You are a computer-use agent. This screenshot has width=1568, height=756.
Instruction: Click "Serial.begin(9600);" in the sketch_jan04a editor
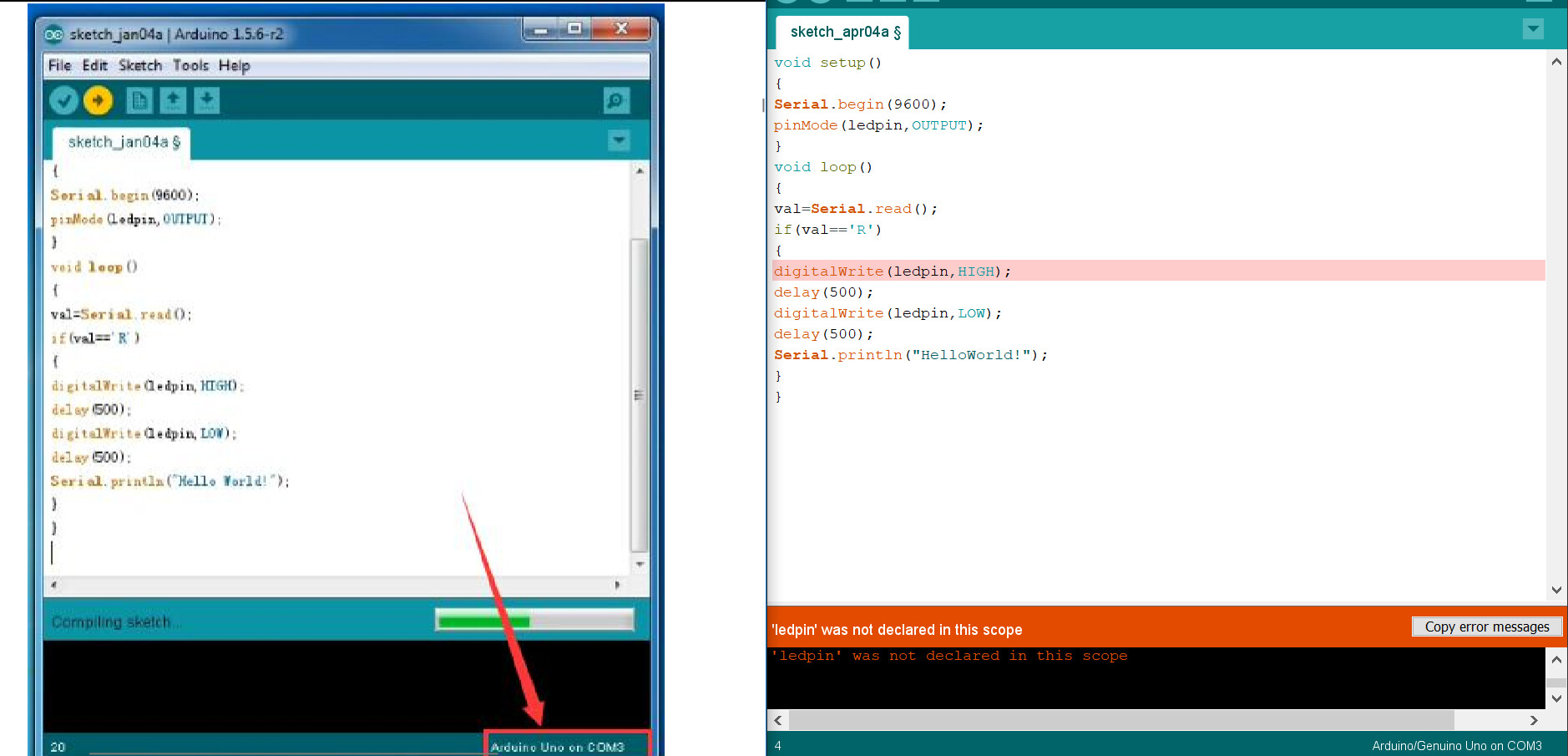pyautogui.click(x=125, y=195)
